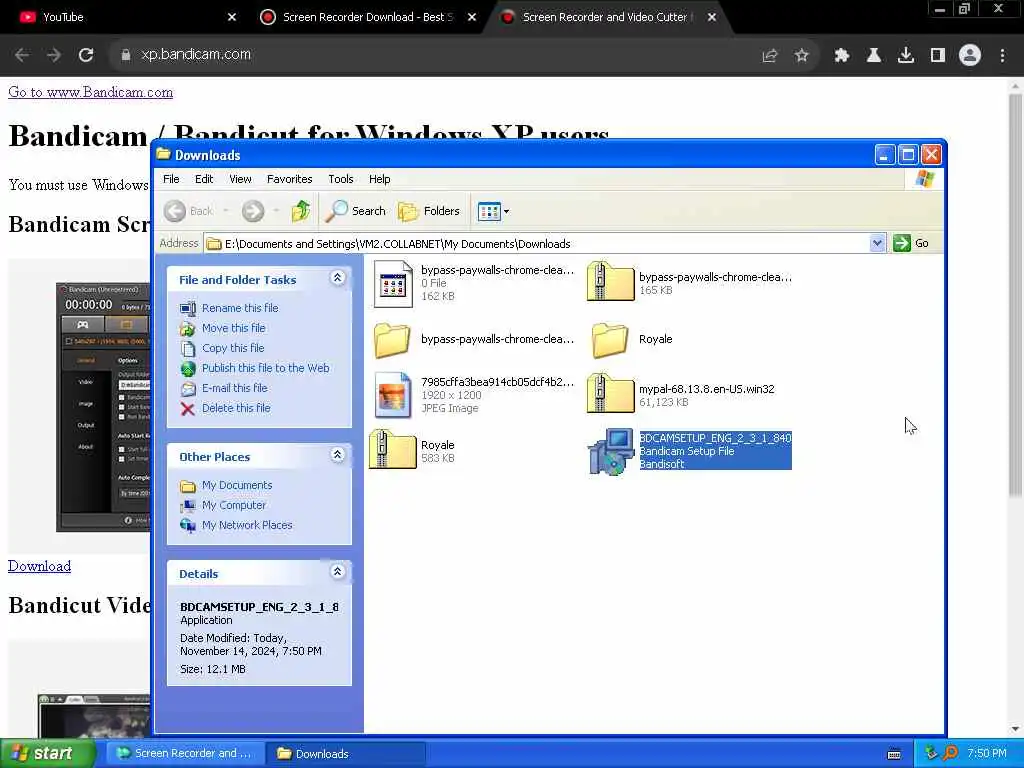This screenshot has width=1024, height=768.
Task: Click BDCAMSETUP_ENG_2_3_1_840 file name
Action: tap(715, 438)
